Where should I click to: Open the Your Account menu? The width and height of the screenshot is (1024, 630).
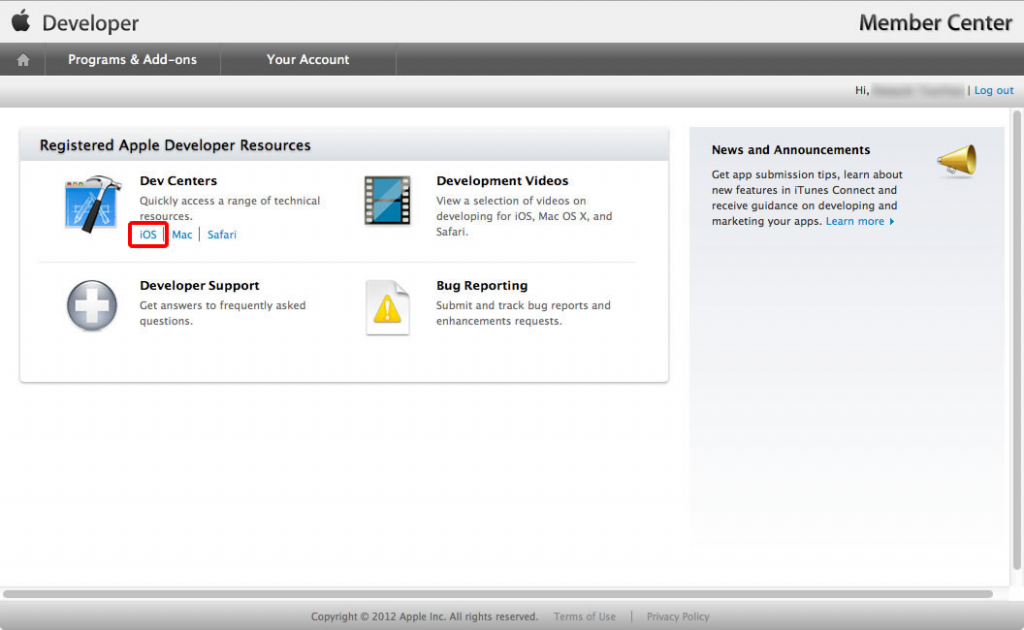[307, 59]
